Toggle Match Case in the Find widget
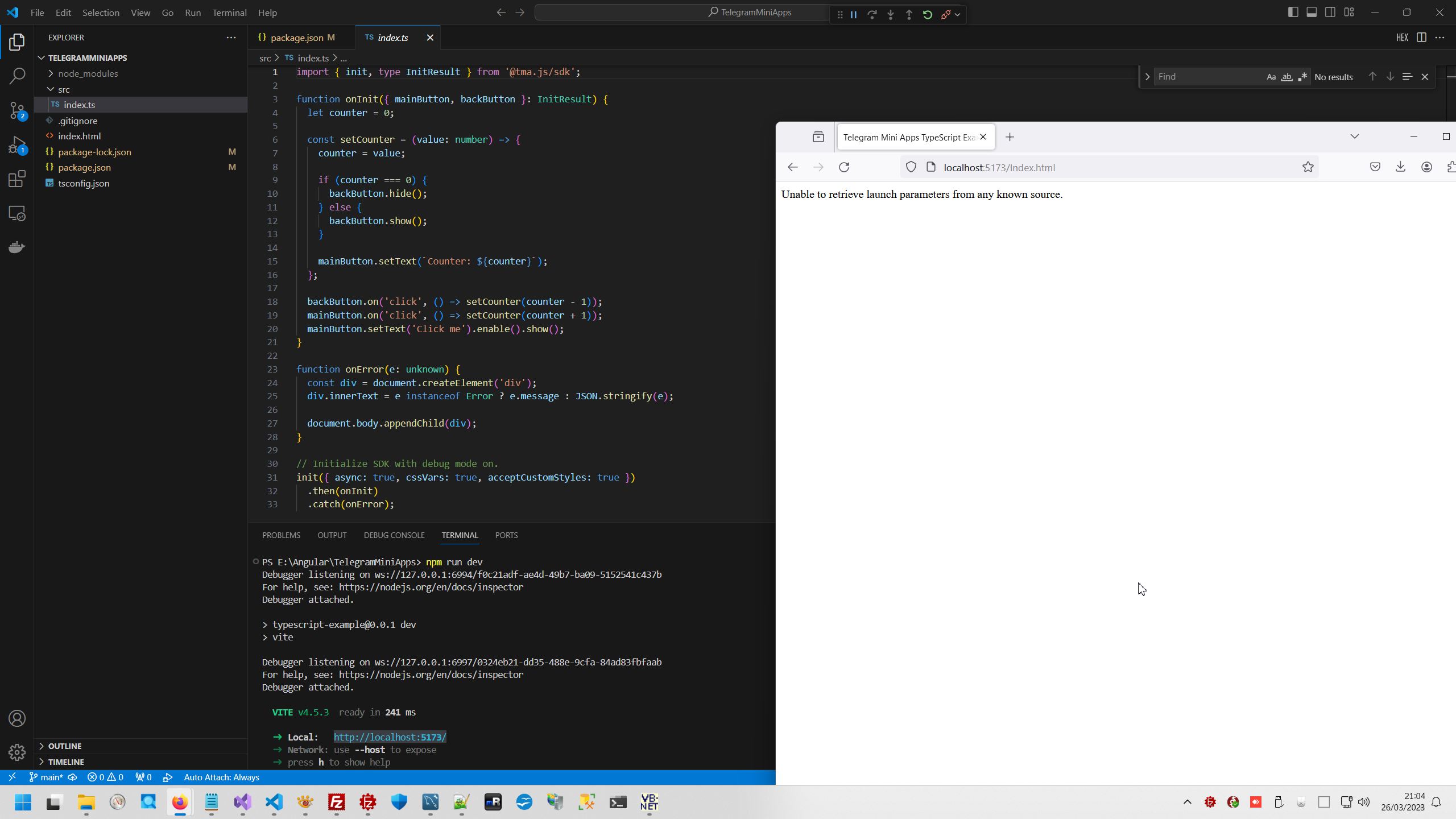This screenshot has height=819, width=1456. (1272, 76)
